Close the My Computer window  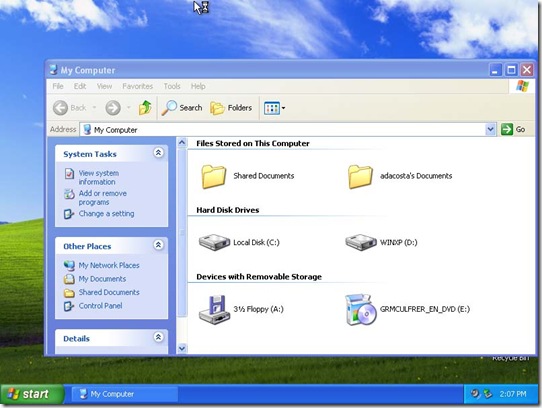click(x=527, y=70)
